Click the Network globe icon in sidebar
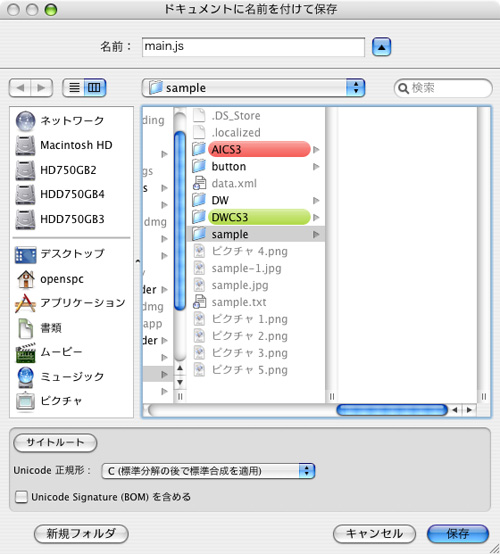The image size is (500, 554). click(25, 121)
